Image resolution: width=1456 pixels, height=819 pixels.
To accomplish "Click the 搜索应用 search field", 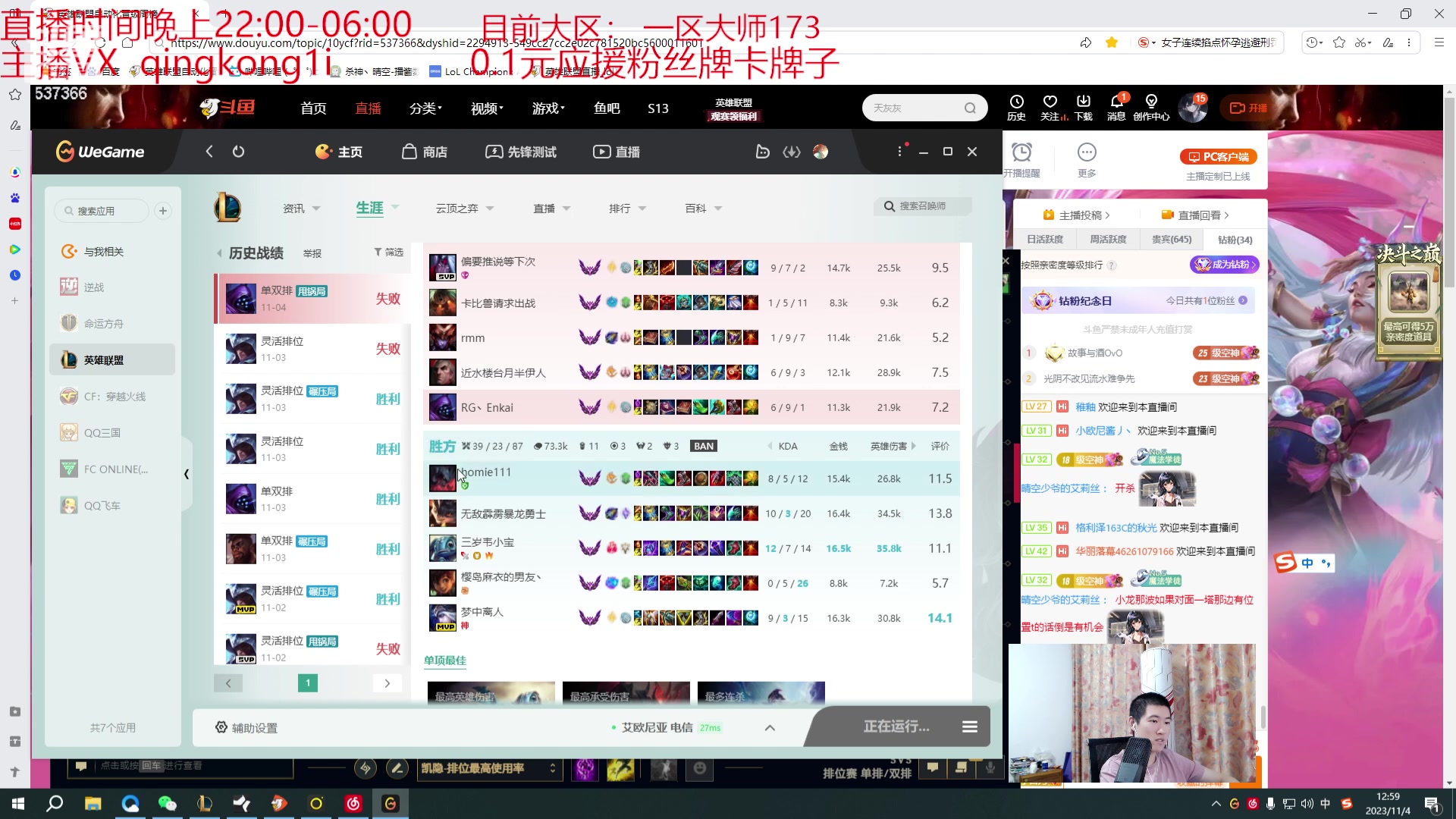I will tap(102, 211).
